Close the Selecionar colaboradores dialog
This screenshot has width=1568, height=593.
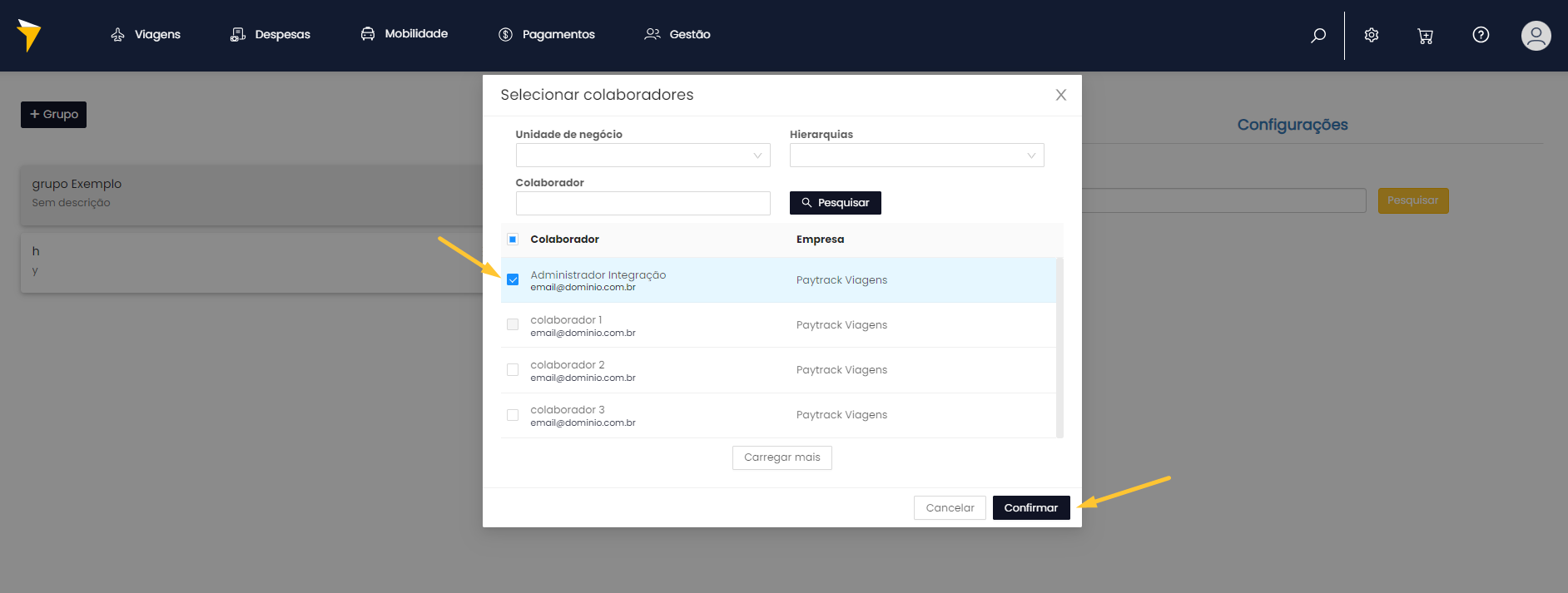pyautogui.click(x=1061, y=95)
